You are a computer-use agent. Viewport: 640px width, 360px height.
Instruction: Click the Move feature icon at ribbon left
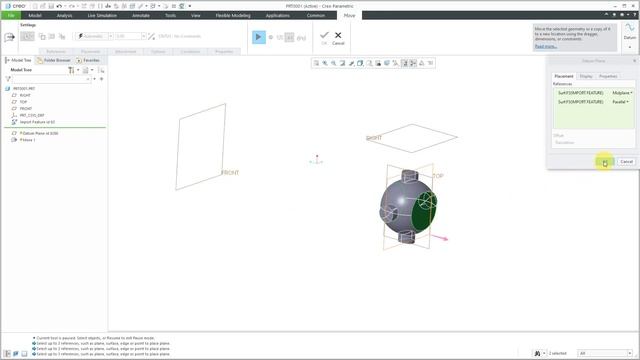click(9, 37)
